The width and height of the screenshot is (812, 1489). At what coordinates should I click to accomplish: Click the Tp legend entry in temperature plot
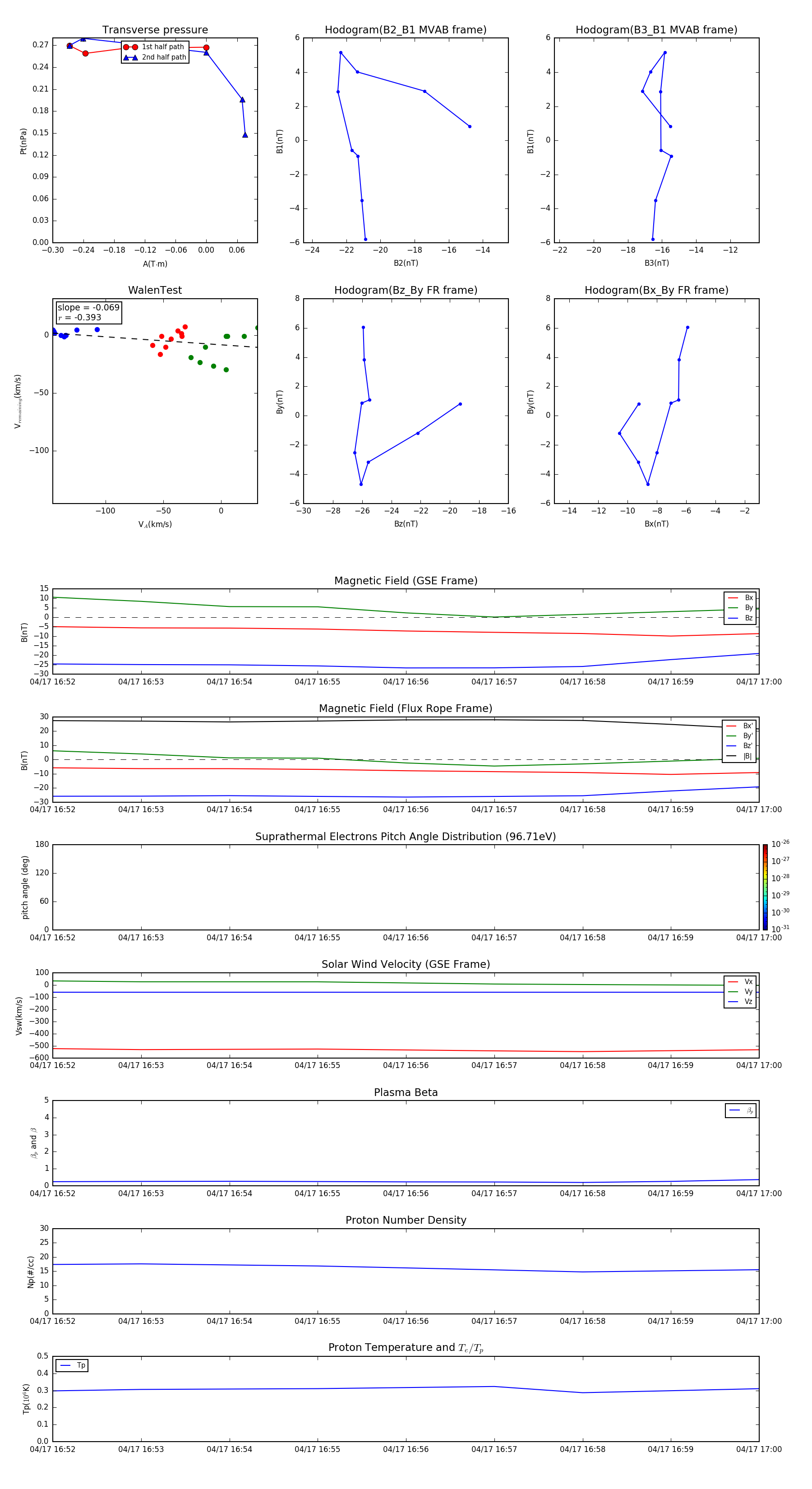click(72, 1365)
